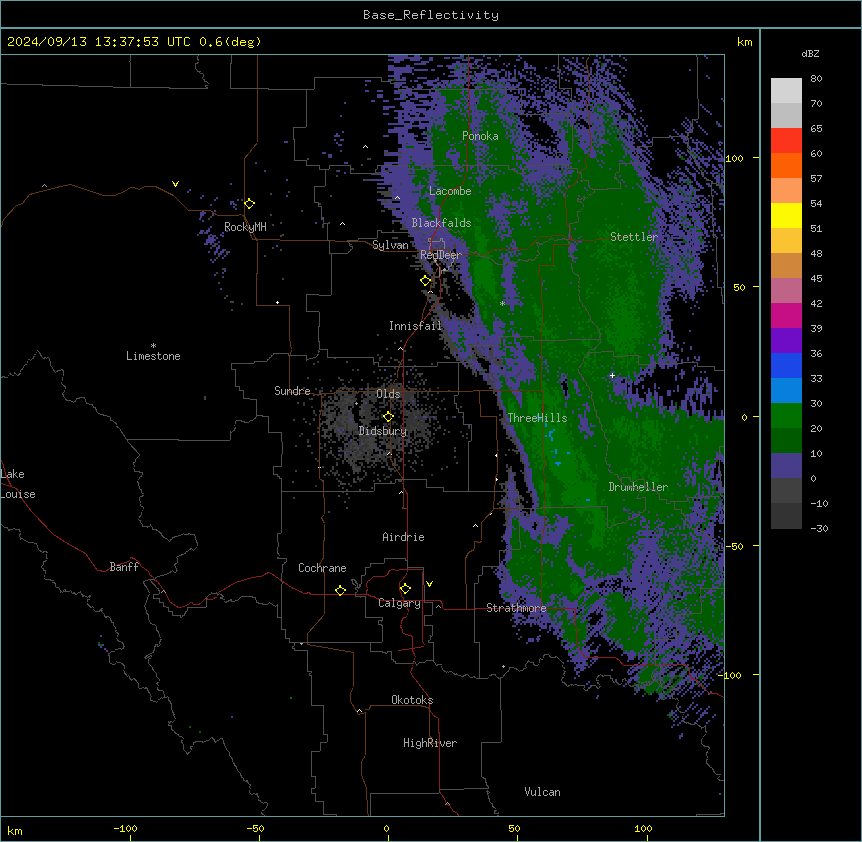
Task: Click the -50 tick on the right km axis
Action: pos(734,546)
